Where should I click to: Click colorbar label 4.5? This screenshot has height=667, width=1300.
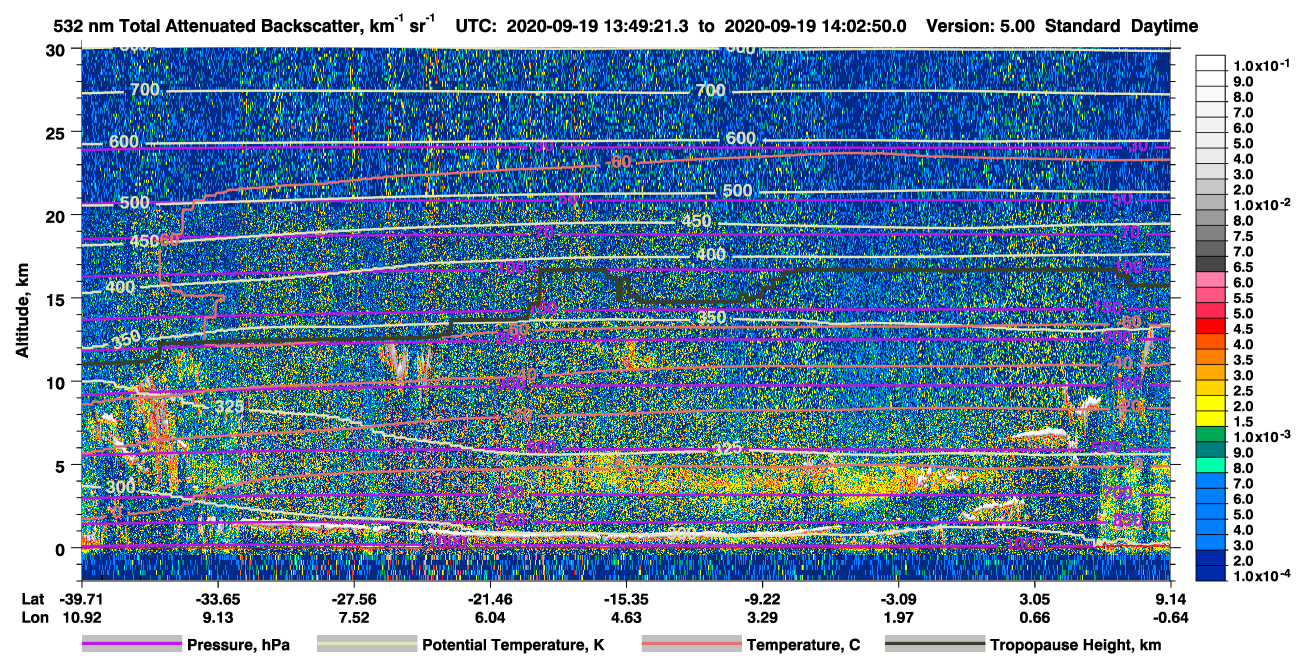pyautogui.click(x=1244, y=328)
